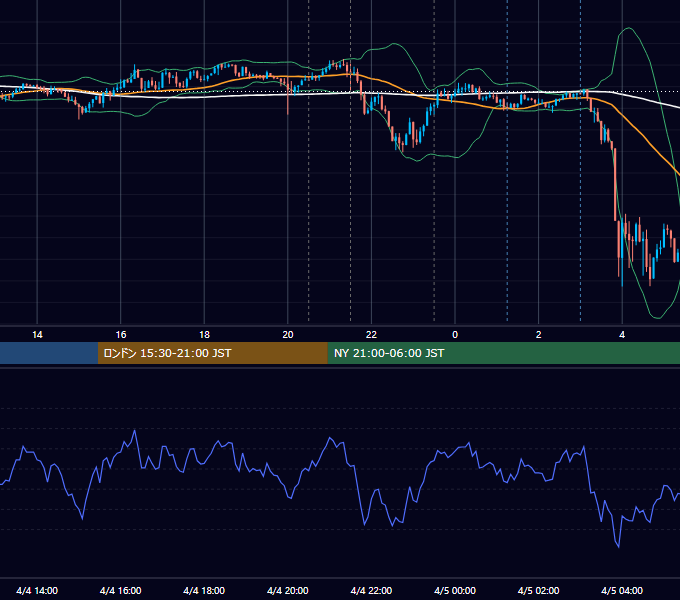Click the time axis label 4
The height and width of the screenshot is (600, 680).
(x=622, y=335)
